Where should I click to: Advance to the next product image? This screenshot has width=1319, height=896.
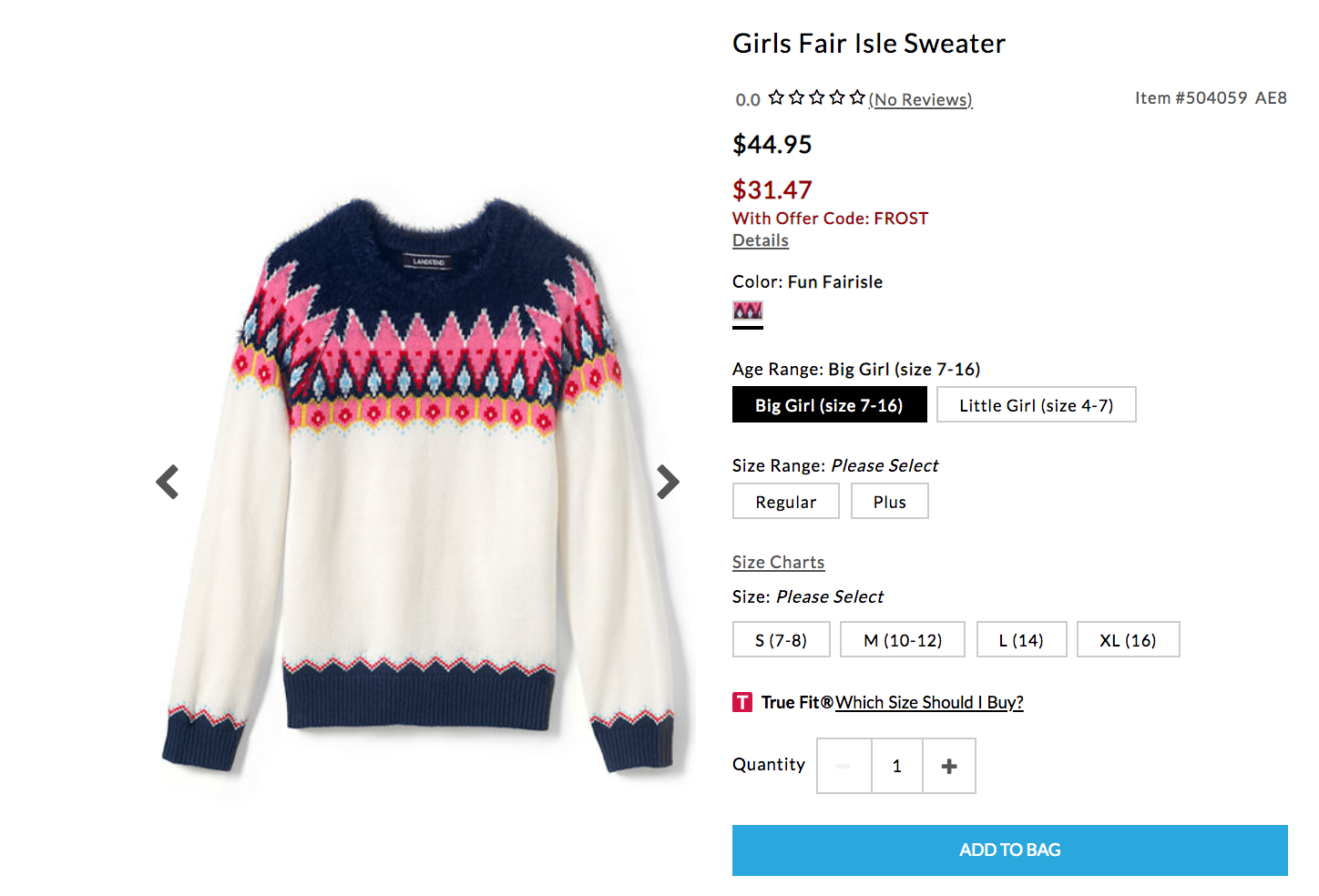[668, 482]
